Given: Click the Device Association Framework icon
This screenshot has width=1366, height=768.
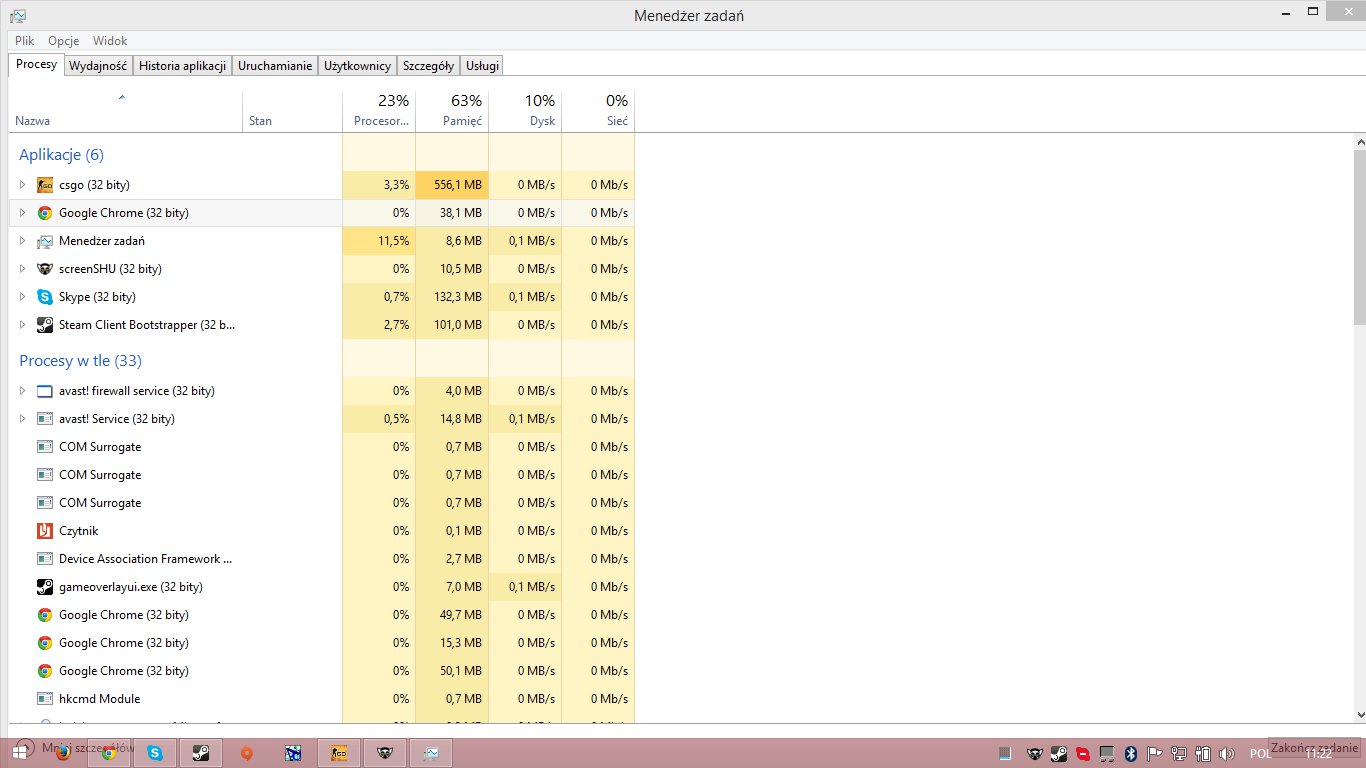Looking at the screenshot, I should click(45, 559).
